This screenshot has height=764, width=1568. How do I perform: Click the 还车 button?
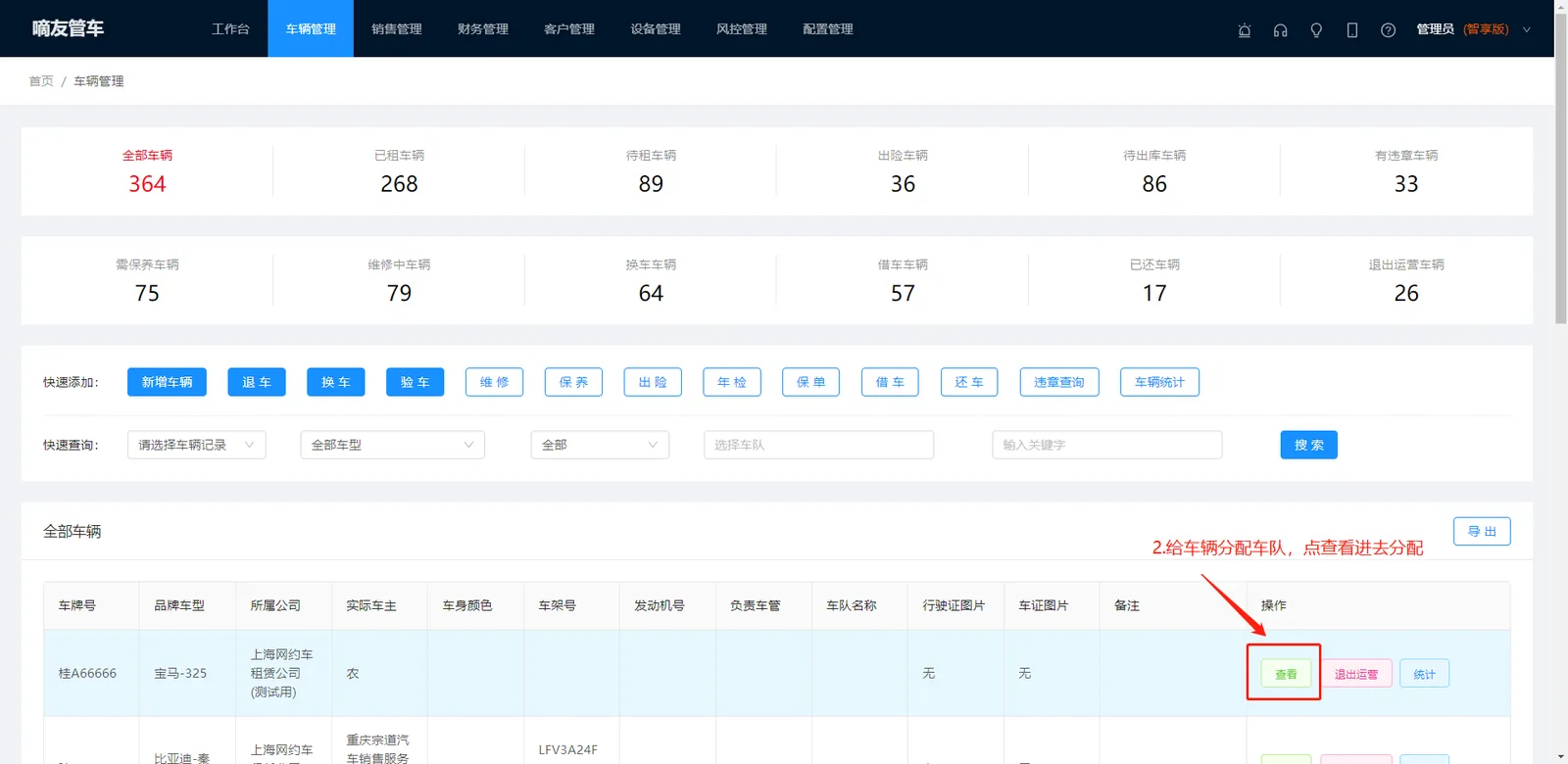point(969,382)
